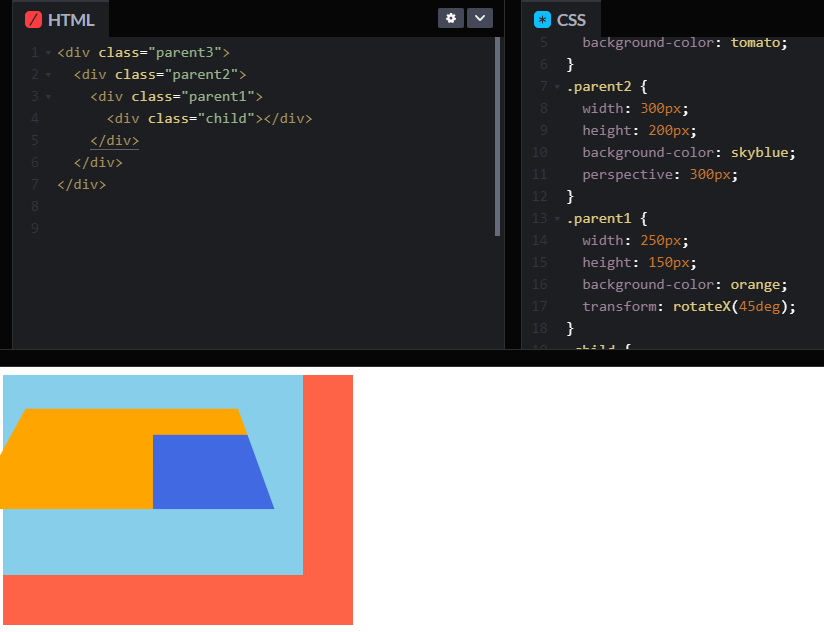
Task: Select the HTML panel tab
Action: pos(60,19)
